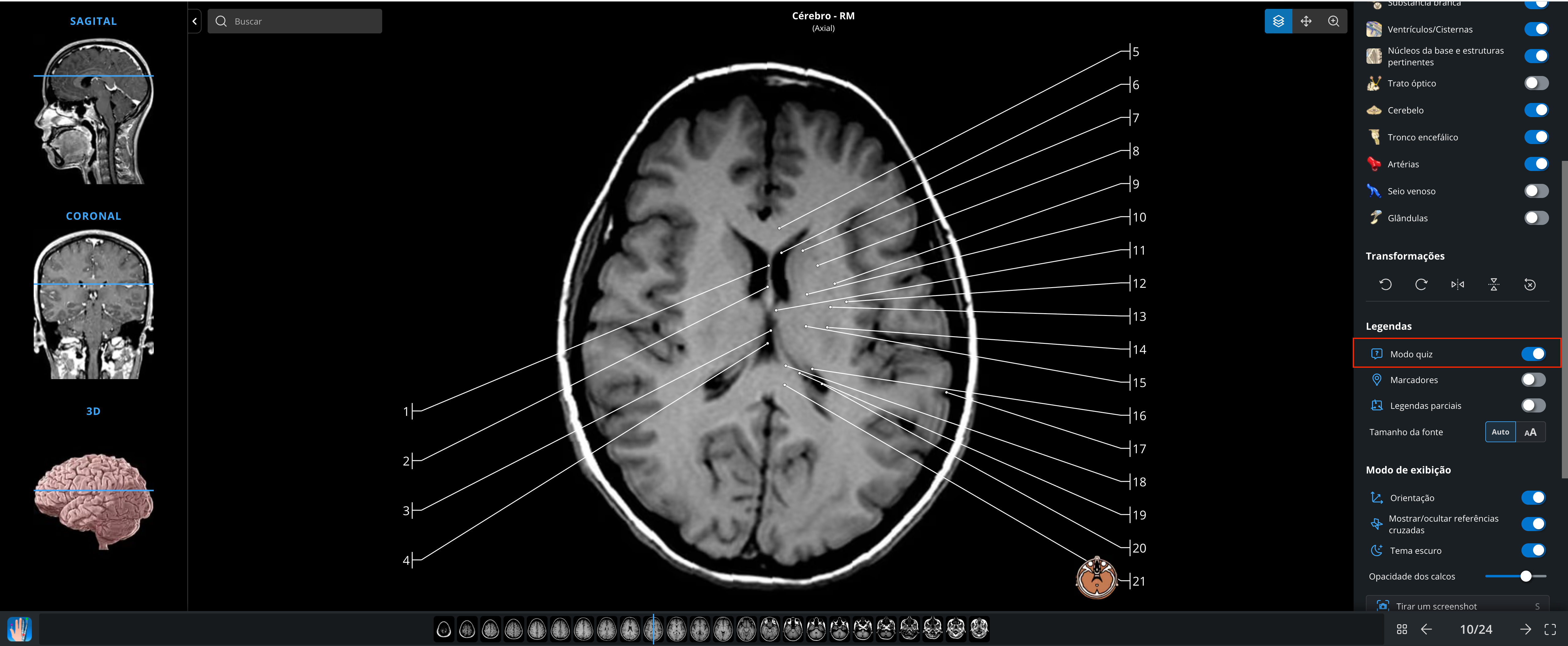Click the 10/24 slice counter
The width and height of the screenshot is (1568, 646).
pyautogui.click(x=1476, y=629)
